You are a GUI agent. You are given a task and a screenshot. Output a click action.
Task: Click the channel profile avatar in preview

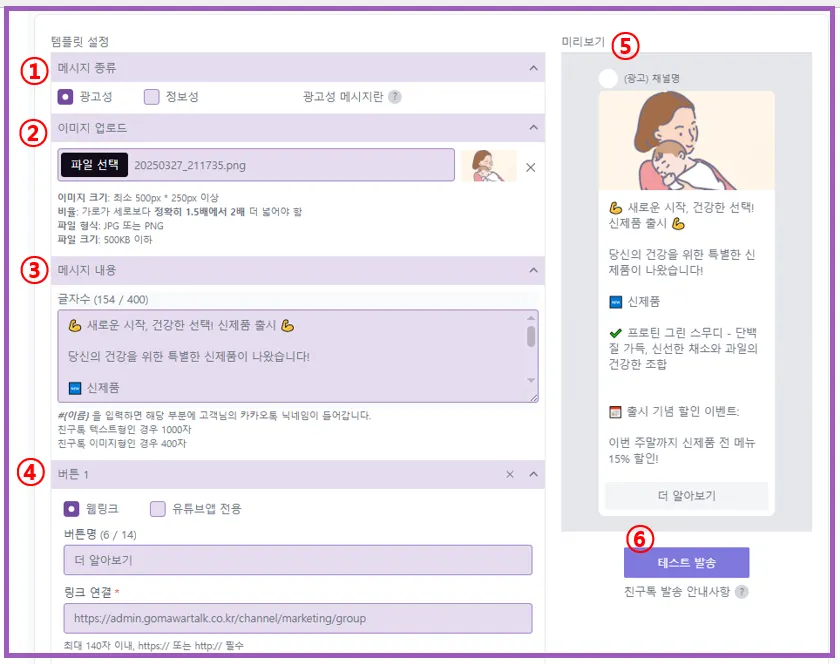click(608, 78)
